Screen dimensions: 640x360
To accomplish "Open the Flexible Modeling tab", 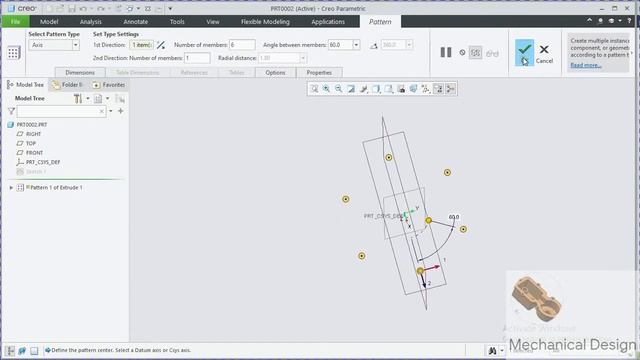I will (265, 22).
